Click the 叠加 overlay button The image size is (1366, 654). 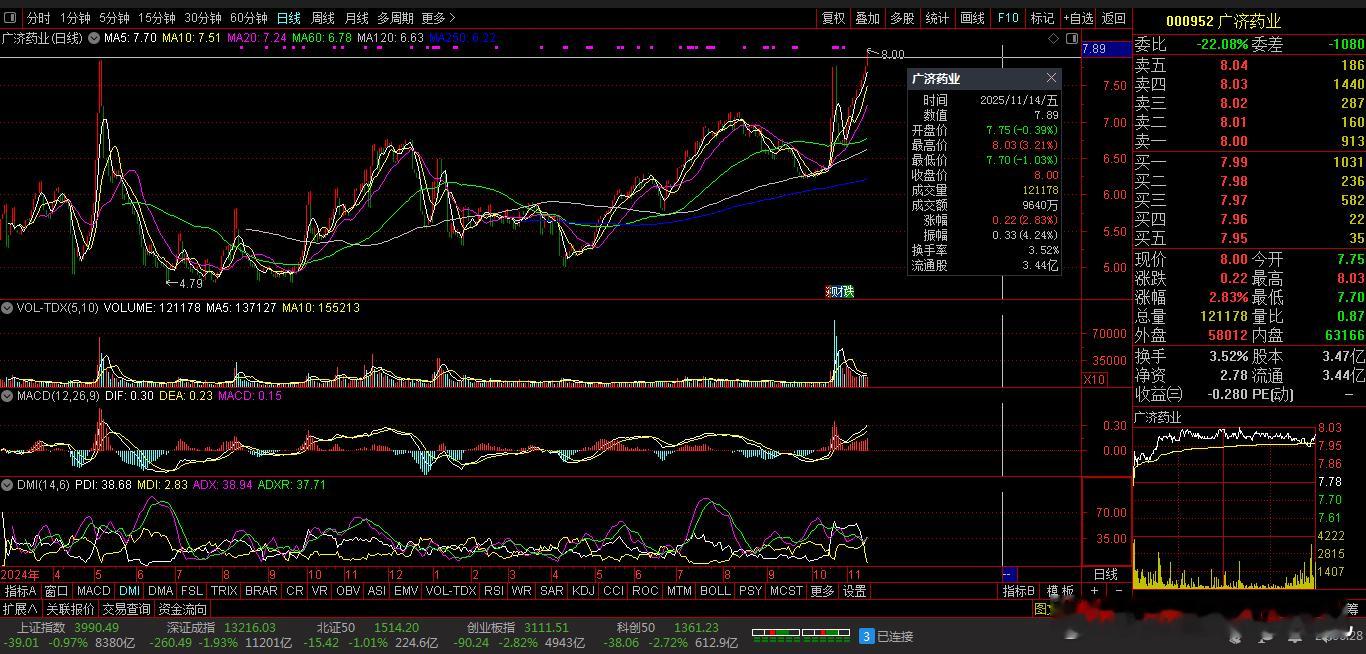(x=867, y=18)
